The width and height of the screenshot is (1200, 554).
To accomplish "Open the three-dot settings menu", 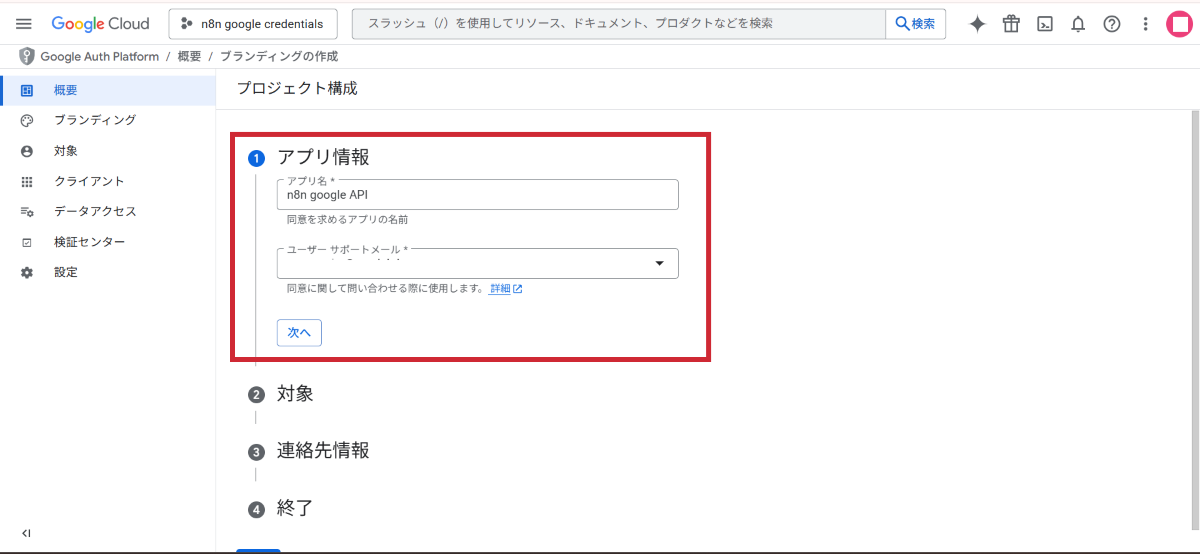I will (x=1145, y=24).
